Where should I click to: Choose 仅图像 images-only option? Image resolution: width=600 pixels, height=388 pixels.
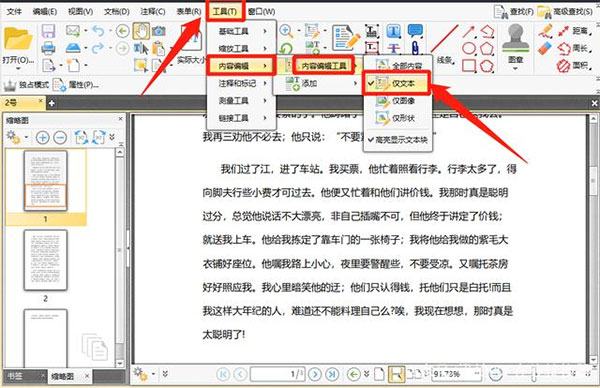[x=398, y=101]
